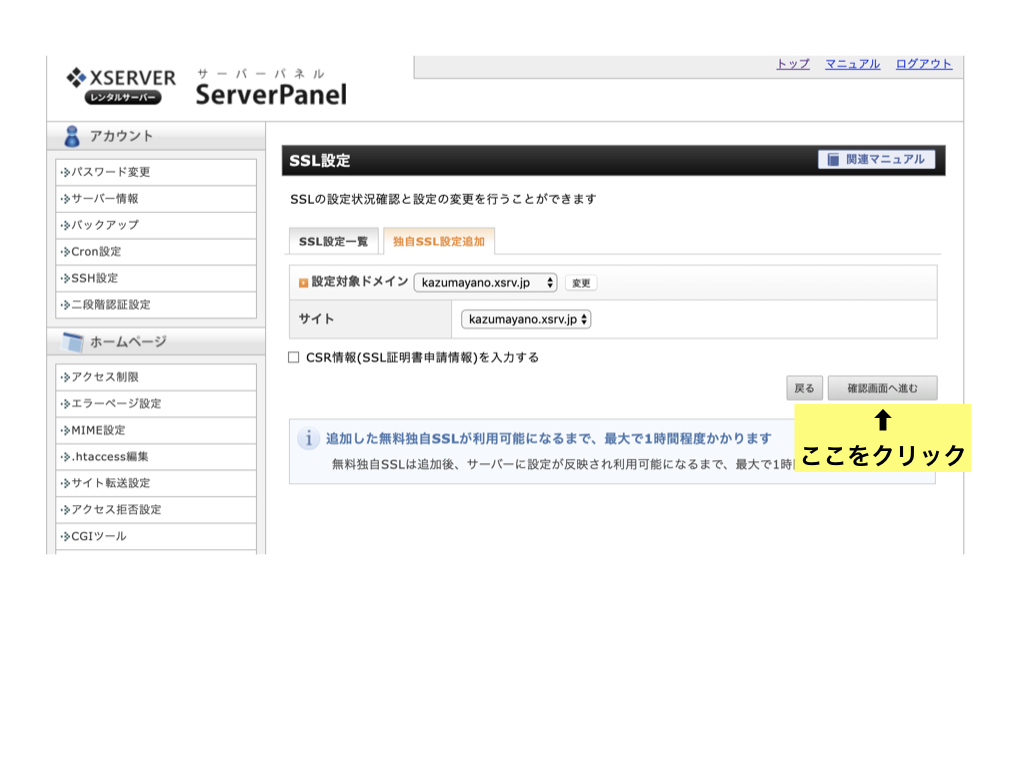Viewport: 1024px width, 768px height.
Task: Select SSH設定 in the sidebar
Action: point(156,278)
